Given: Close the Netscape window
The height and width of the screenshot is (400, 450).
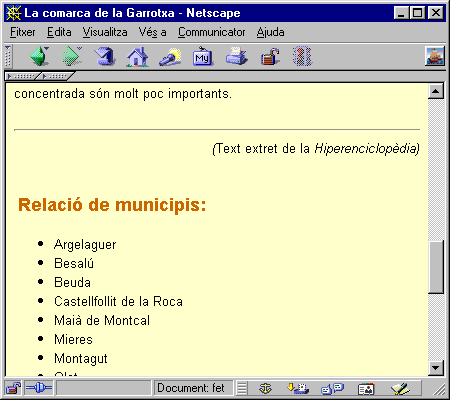Looking at the screenshot, I should [435, 13].
